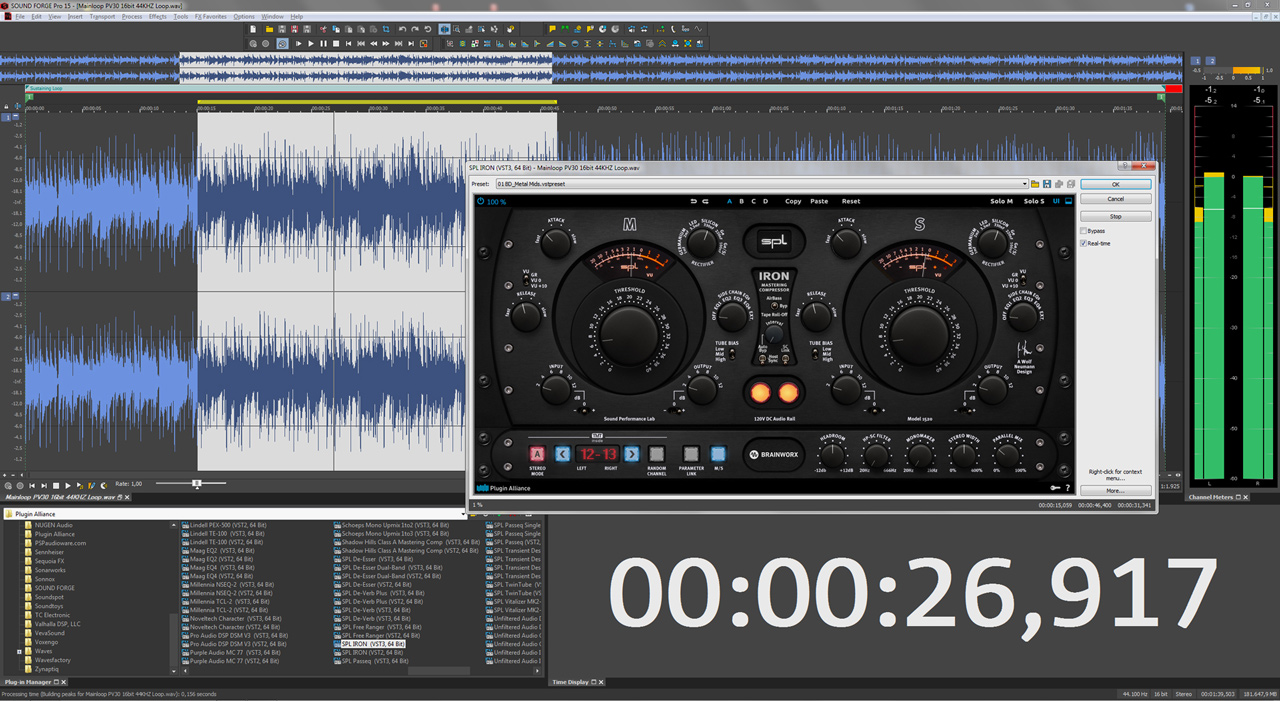Click the Rate slider handle
Viewport: 1280px width, 701px height.
tap(197, 484)
